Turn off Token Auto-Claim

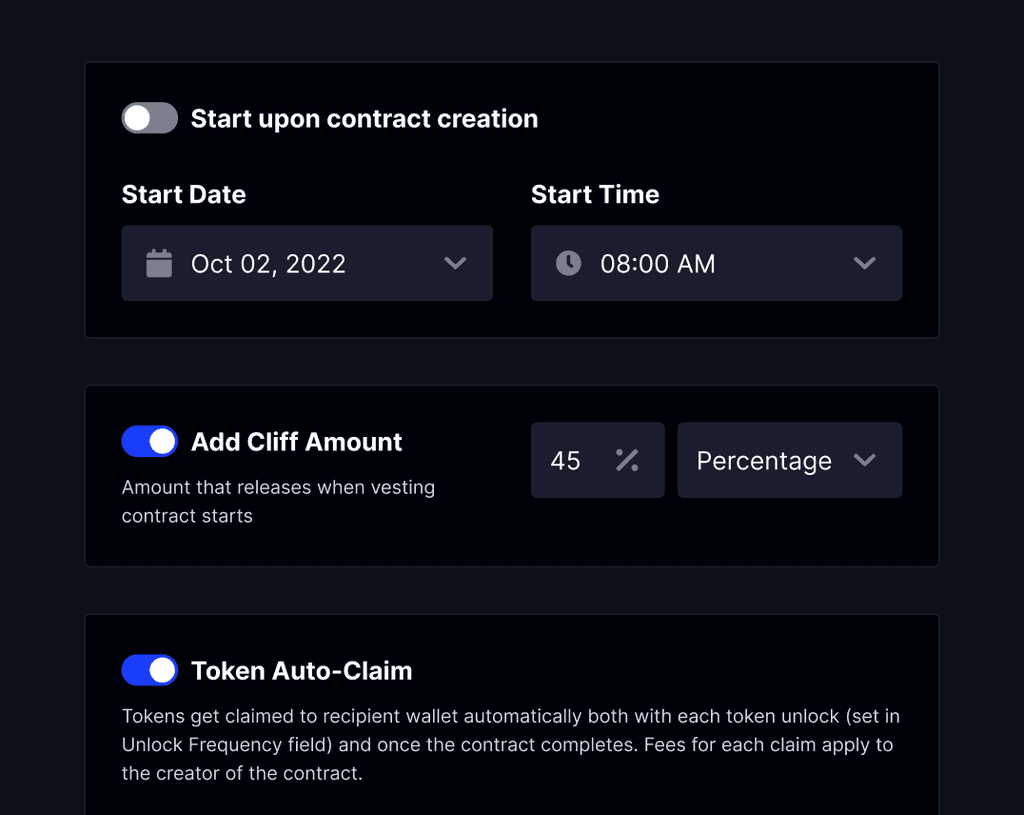[149, 670]
